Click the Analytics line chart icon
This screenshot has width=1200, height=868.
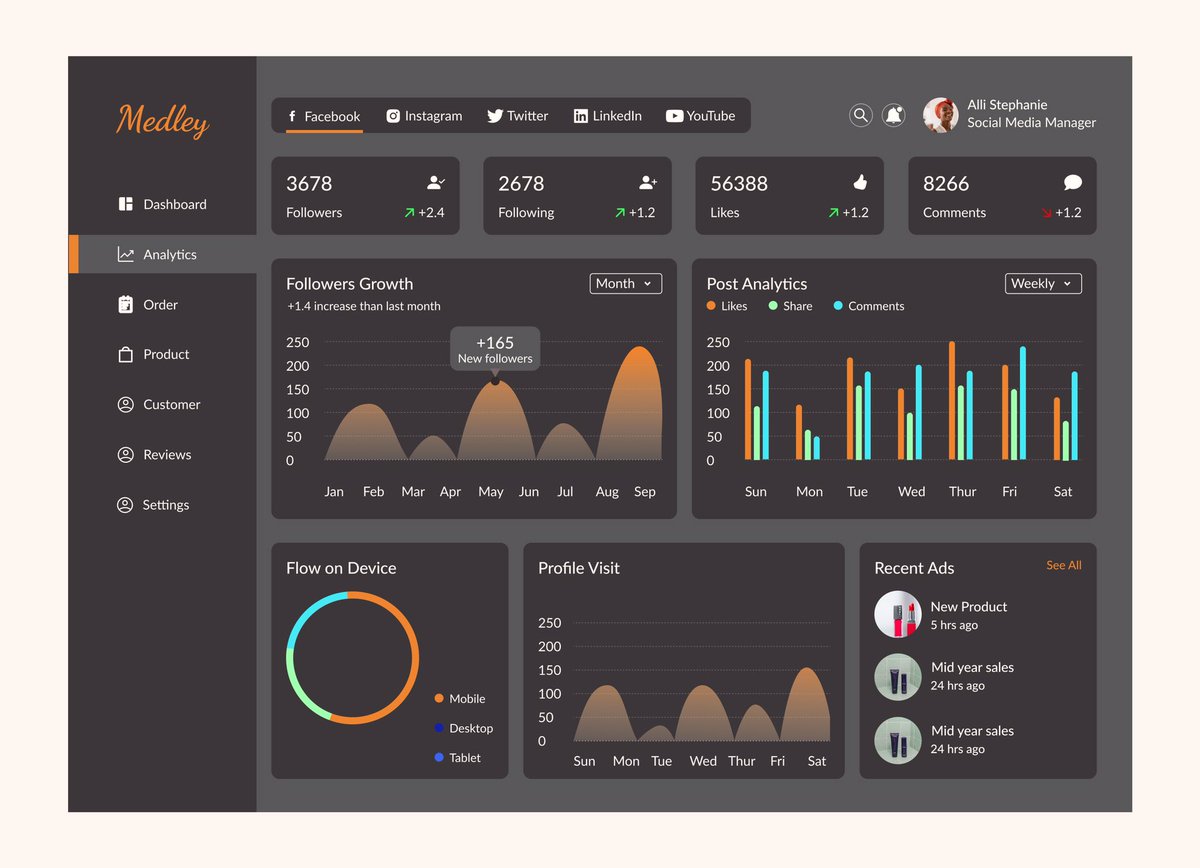[x=125, y=255]
